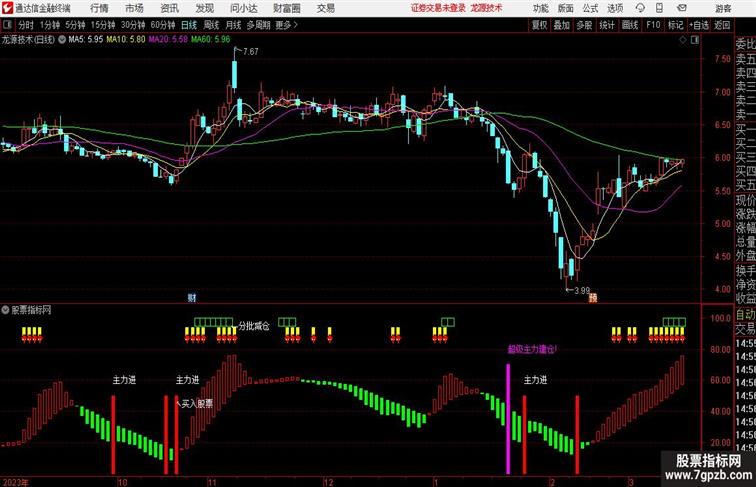Viewport: 756px width, 487px height.
Task: Switch to 60分钟 period
Action: coord(163,25)
